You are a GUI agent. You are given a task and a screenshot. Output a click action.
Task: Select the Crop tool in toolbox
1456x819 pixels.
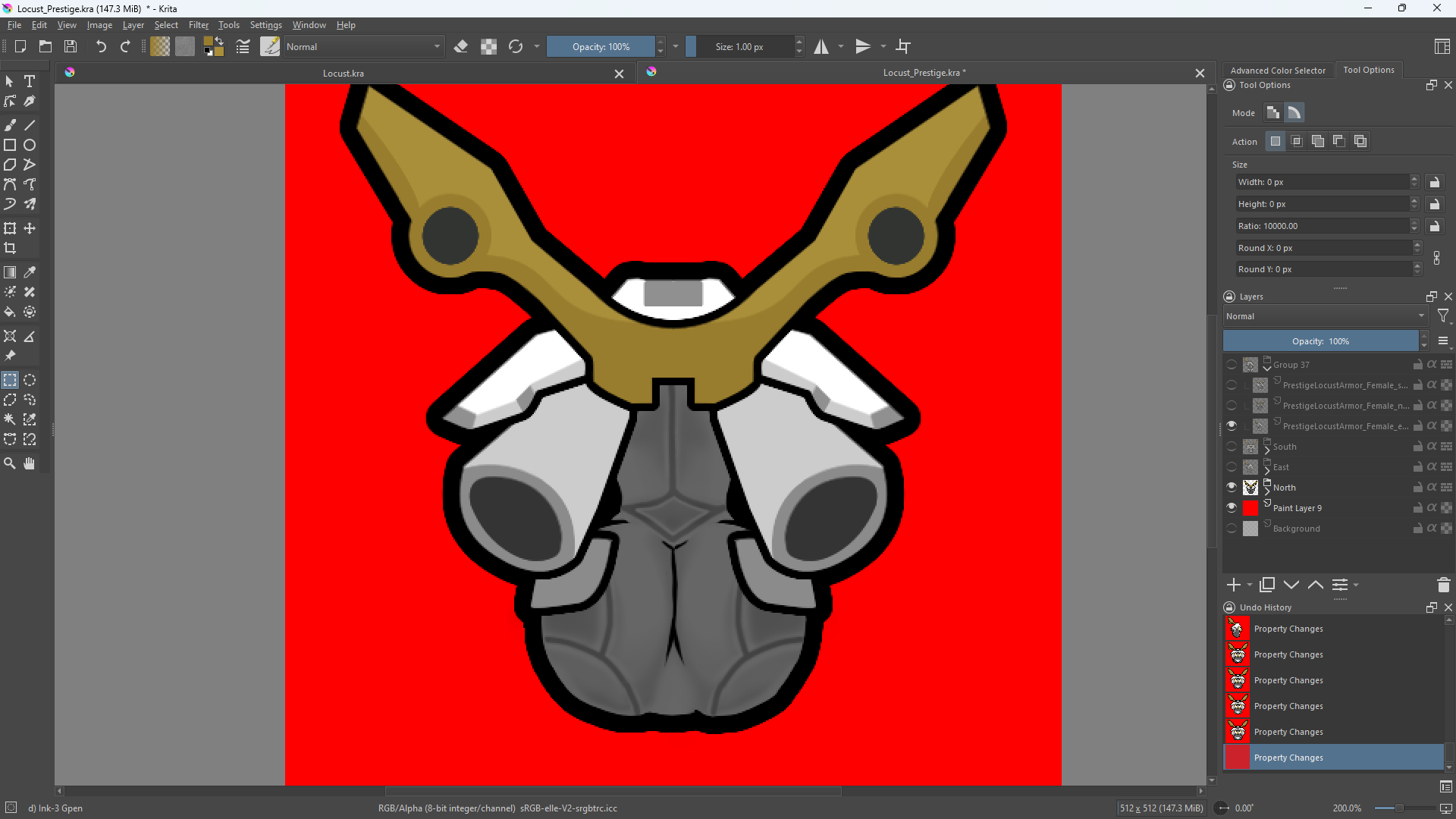tap(10, 248)
